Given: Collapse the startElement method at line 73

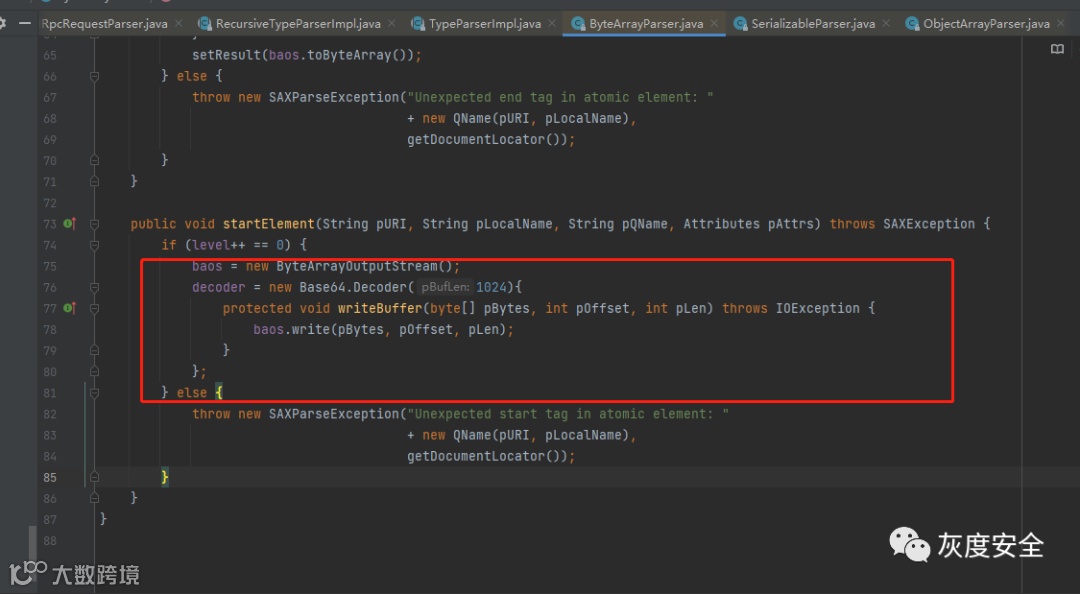Looking at the screenshot, I should tap(94, 224).
